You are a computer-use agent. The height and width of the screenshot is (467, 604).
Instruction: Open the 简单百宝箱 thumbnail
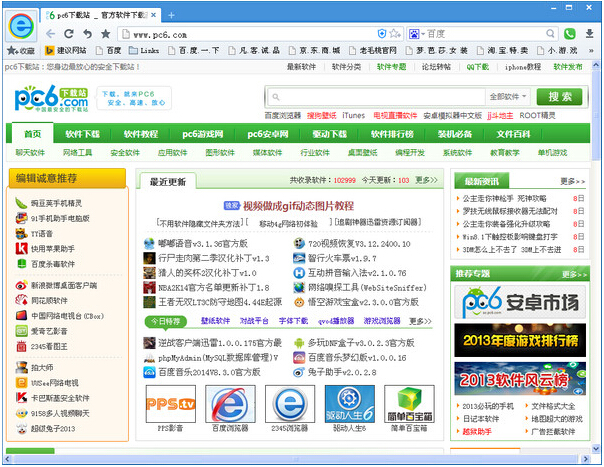[409, 405]
